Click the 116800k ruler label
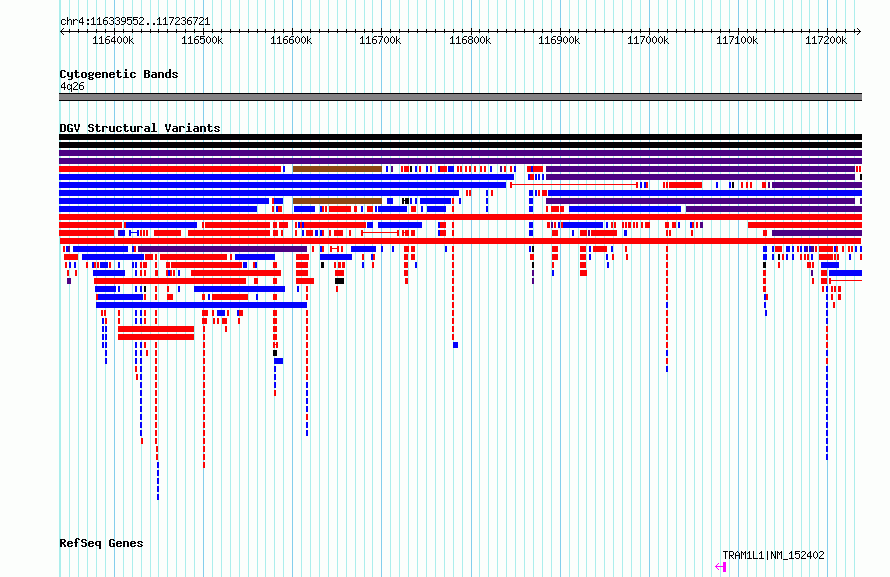Screen dimensions: 890x577 470,40
